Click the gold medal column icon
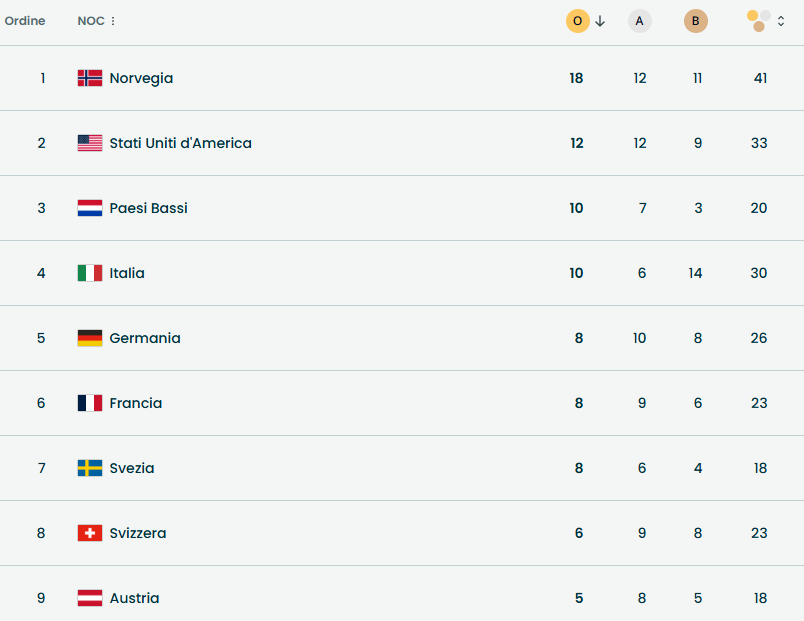The width and height of the screenshot is (804, 621). pos(577,21)
